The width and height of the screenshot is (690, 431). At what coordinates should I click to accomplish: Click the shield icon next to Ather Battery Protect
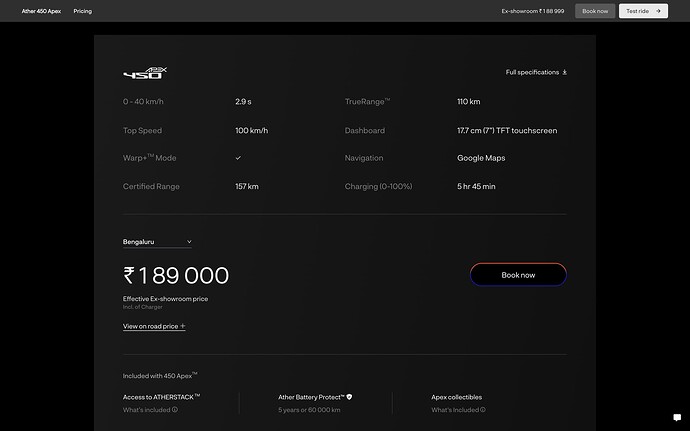point(349,397)
